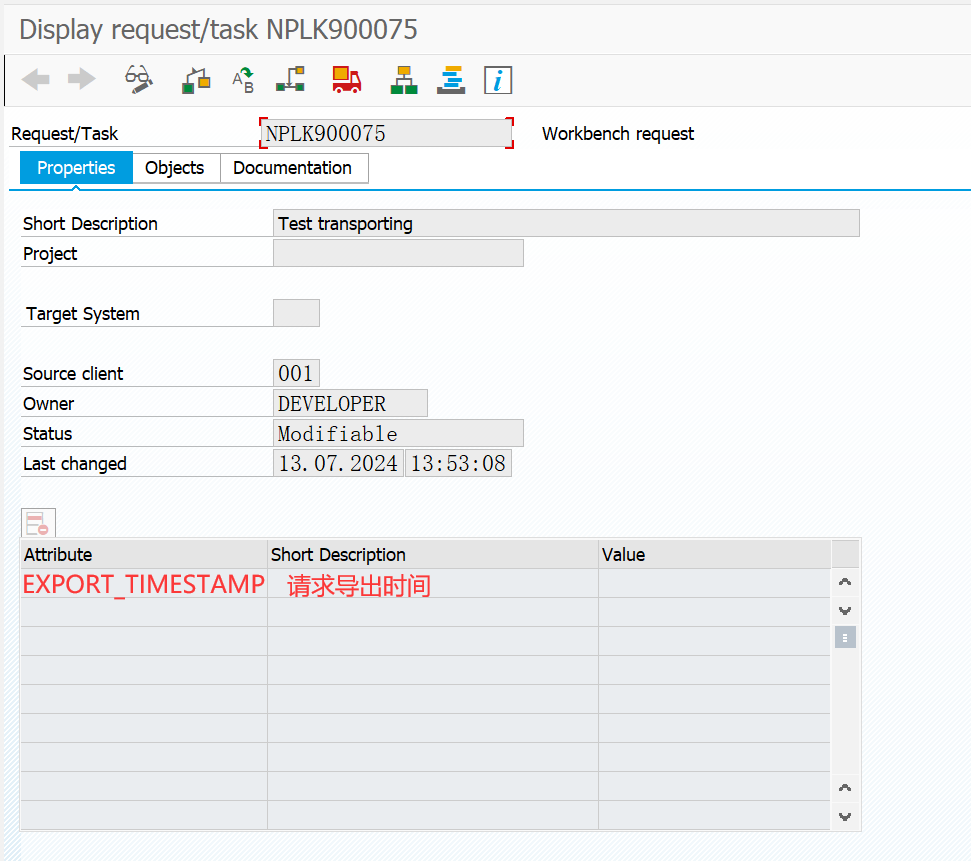Click the blue-orange stacked layers icon
This screenshot has width=971, height=861.
(x=451, y=80)
